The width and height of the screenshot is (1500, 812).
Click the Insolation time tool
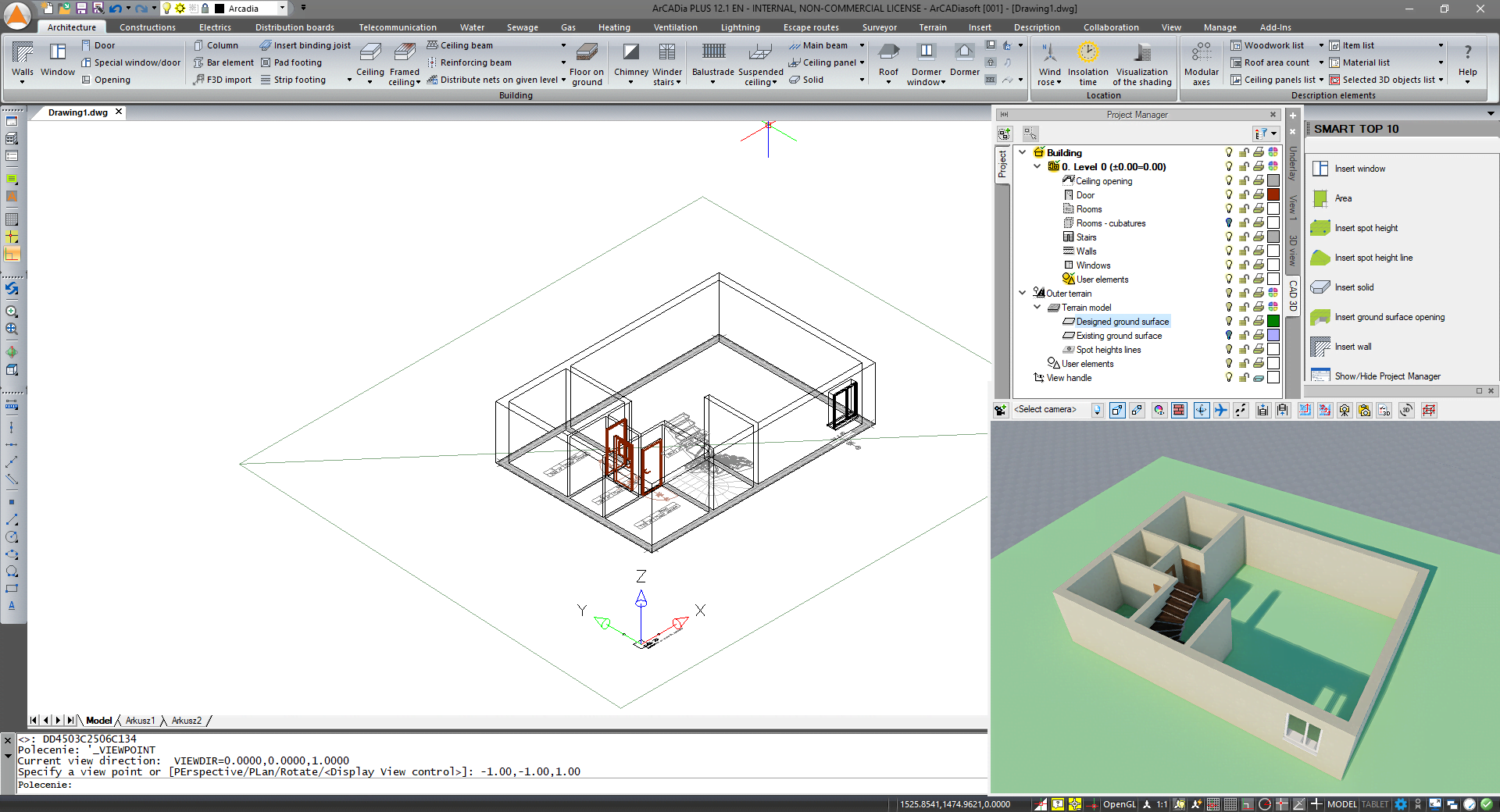(1087, 59)
